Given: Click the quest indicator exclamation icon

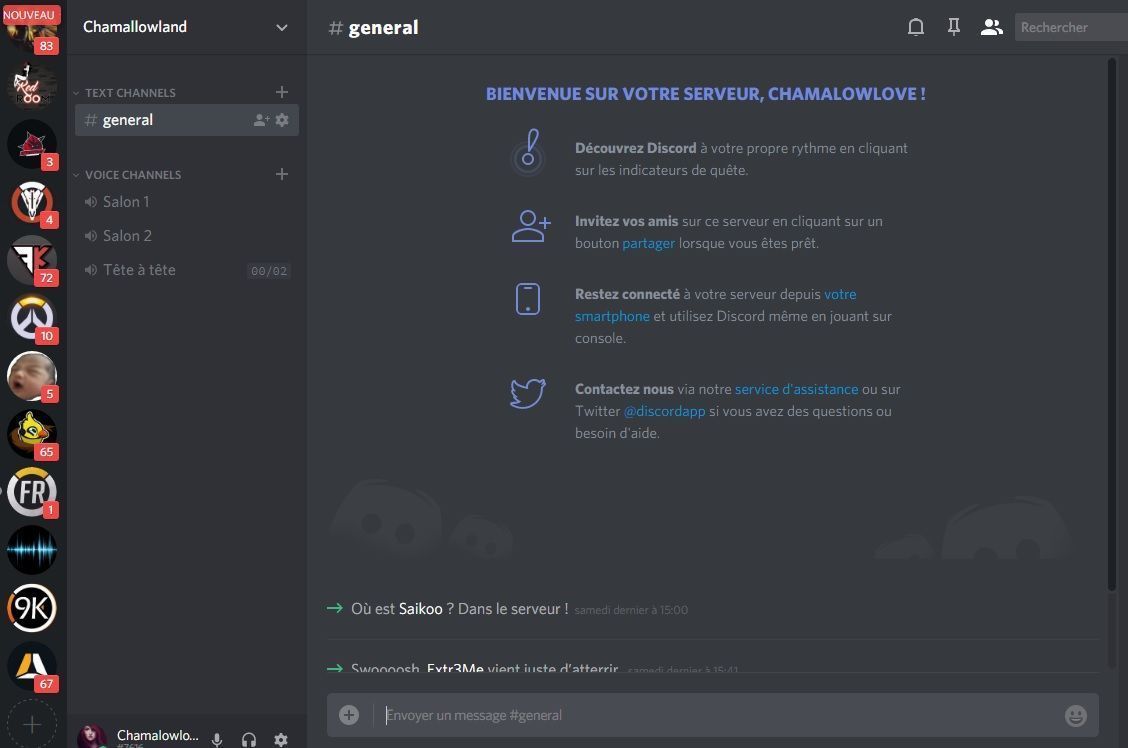Looking at the screenshot, I should click(528, 150).
